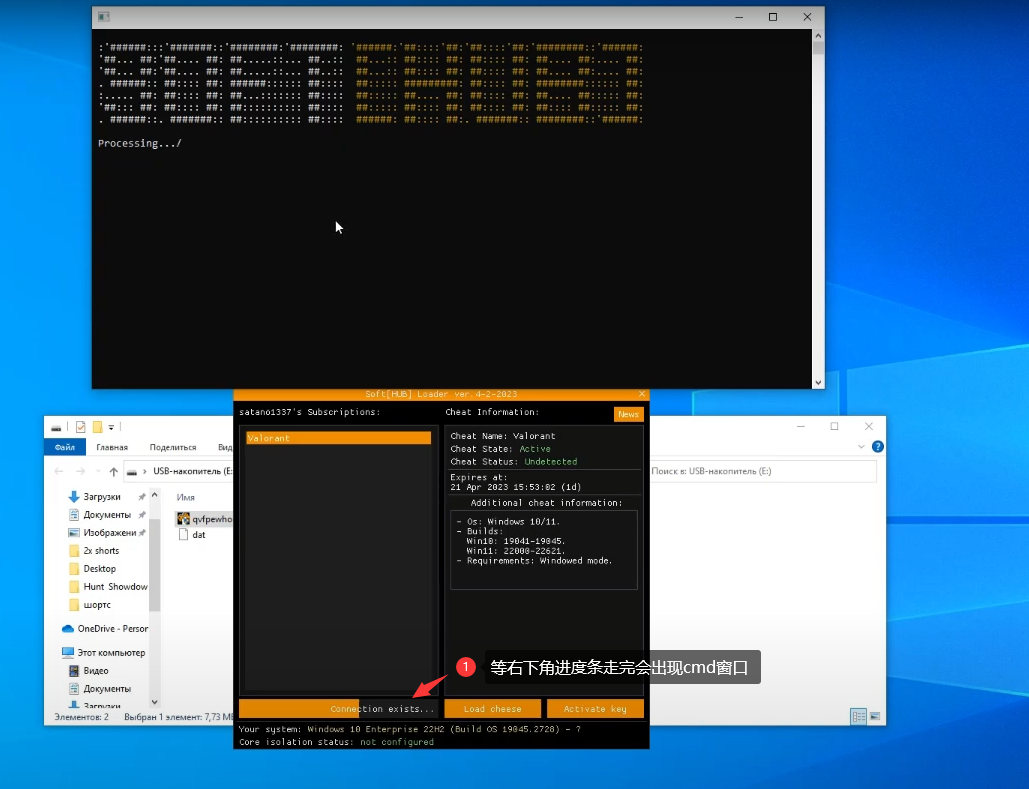
Task: Open the quick access toolbar customize dropdown
Action: (x=110, y=427)
